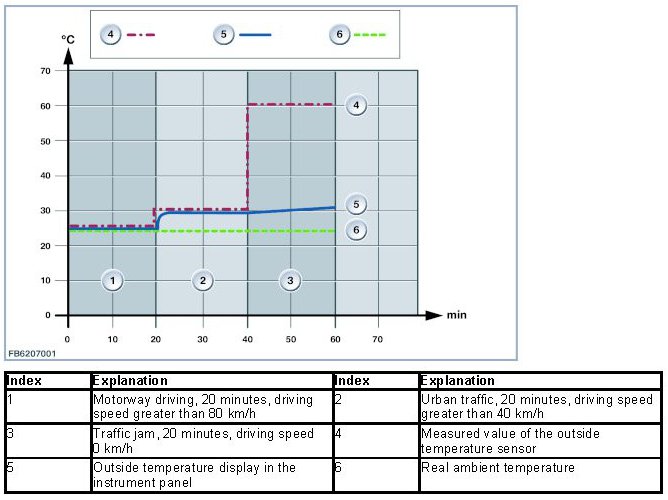Click the 'min' label on the time axis

(456, 315)
